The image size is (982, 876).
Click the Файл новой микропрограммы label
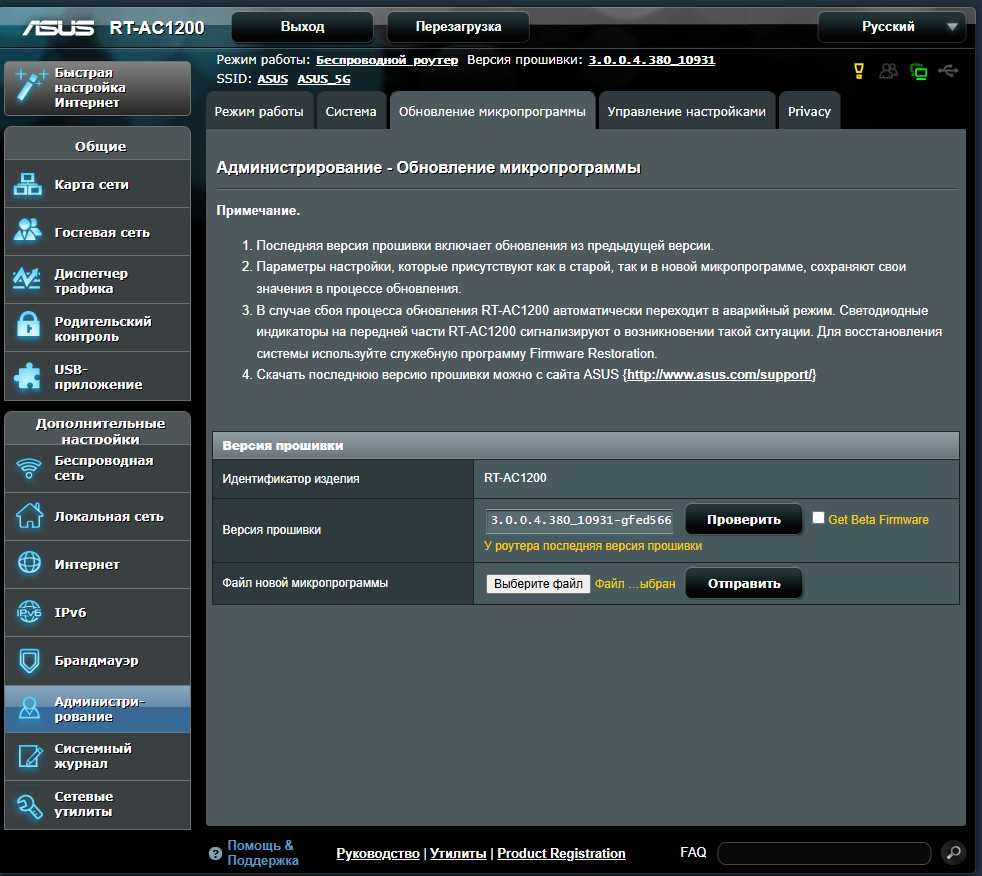click(305, 583)
